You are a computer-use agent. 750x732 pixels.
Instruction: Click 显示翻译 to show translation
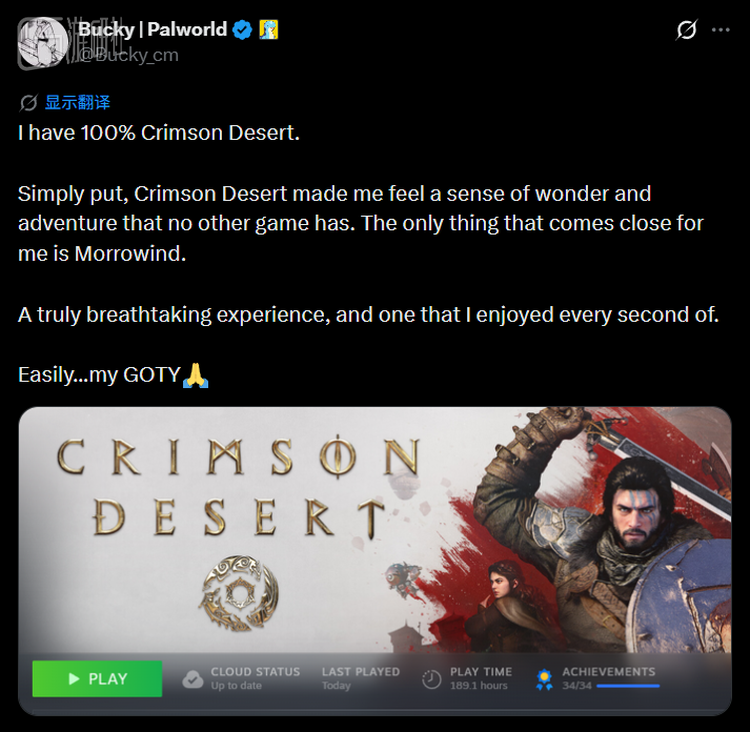pos(77,102)
